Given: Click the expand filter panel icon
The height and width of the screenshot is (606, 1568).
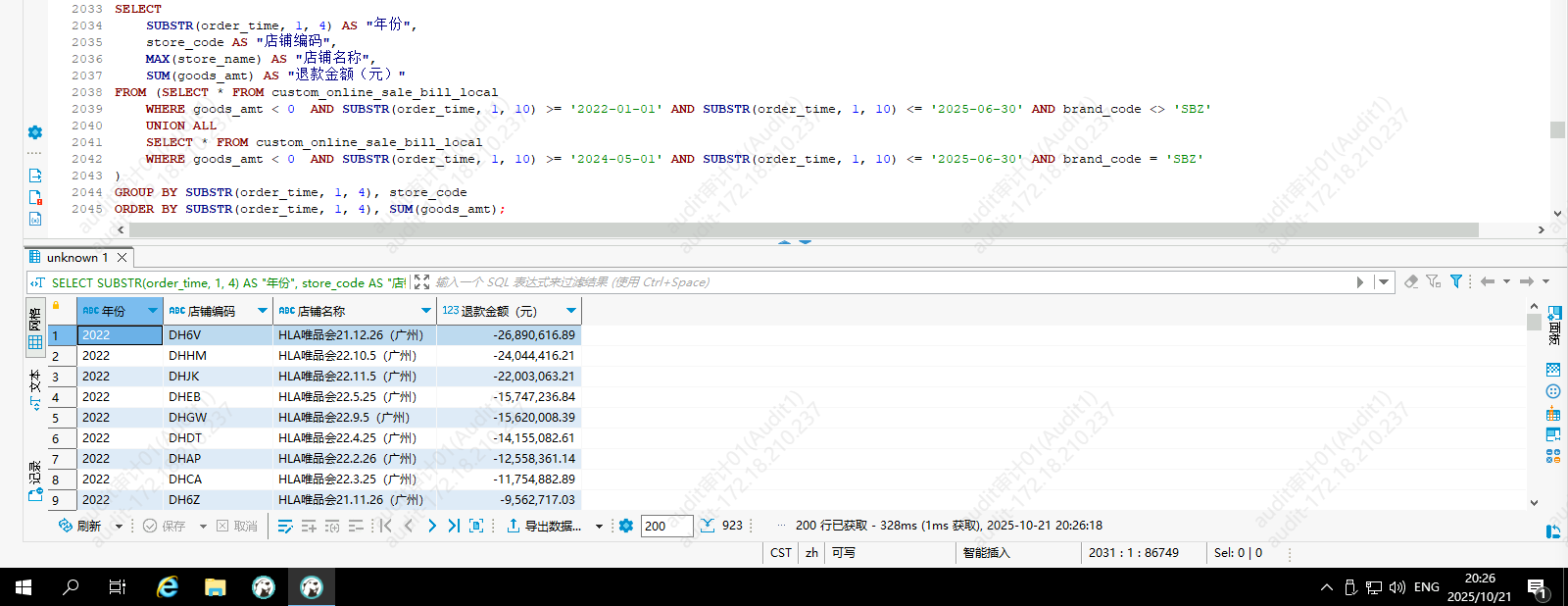Looking at the screenshot, I should click(421, 281).
